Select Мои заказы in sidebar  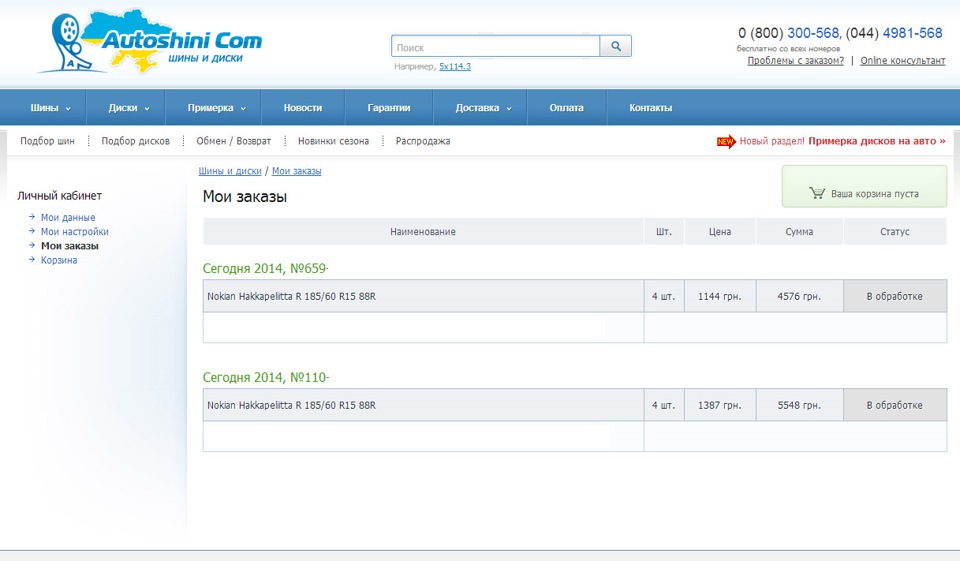[70, 246]
